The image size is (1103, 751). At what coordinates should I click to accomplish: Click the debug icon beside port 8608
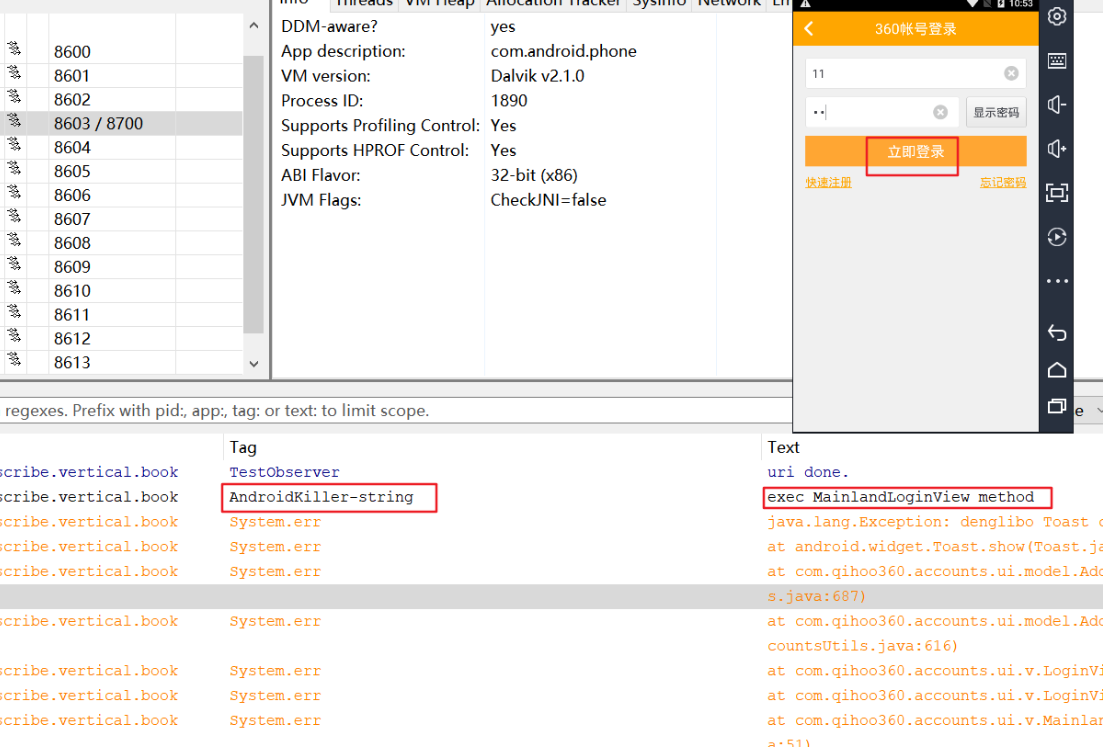pyautogui.click(x=14, y=240)
